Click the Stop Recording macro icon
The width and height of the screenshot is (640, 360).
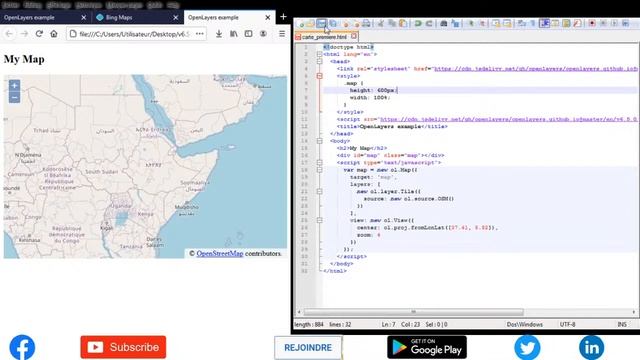click(603, 24)
